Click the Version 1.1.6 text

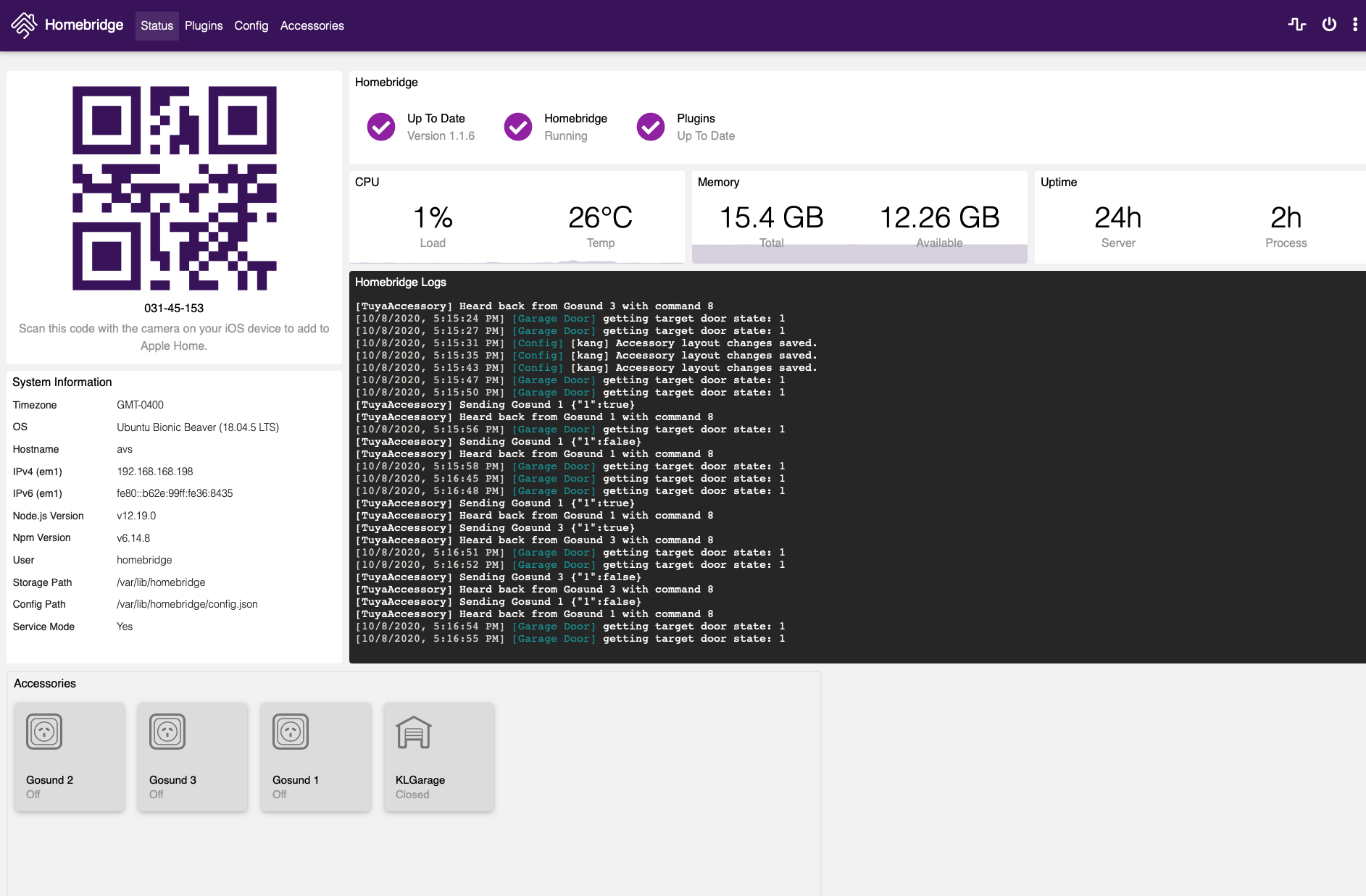click(441, 135)
